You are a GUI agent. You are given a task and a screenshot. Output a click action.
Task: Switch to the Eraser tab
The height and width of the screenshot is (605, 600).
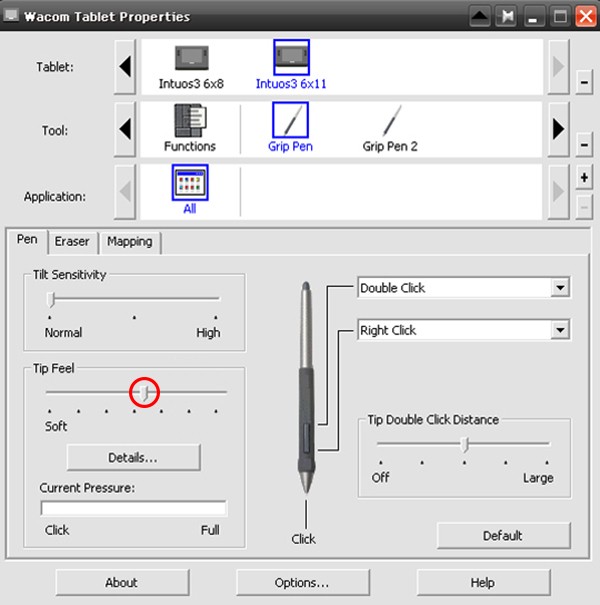point(72,242)
